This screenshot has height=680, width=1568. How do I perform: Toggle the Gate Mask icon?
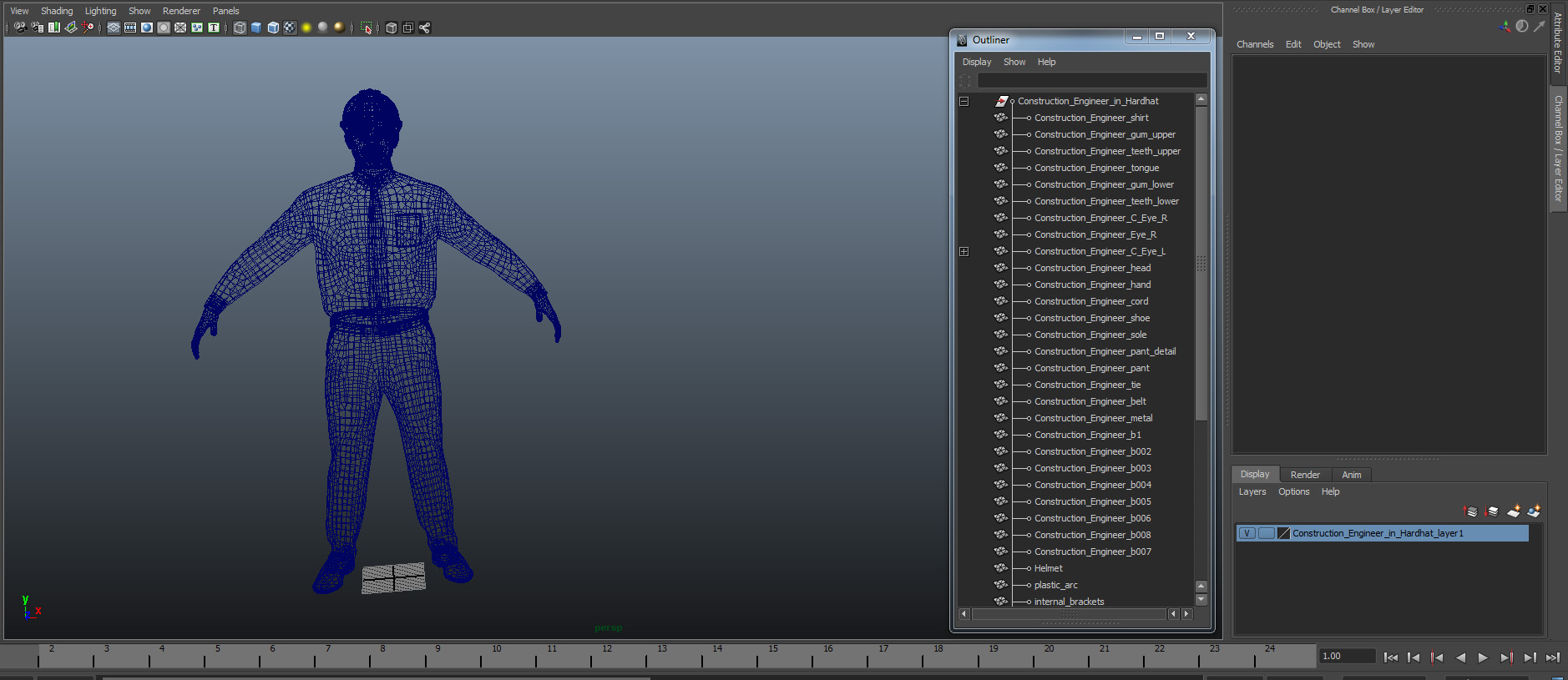(164, 28)
